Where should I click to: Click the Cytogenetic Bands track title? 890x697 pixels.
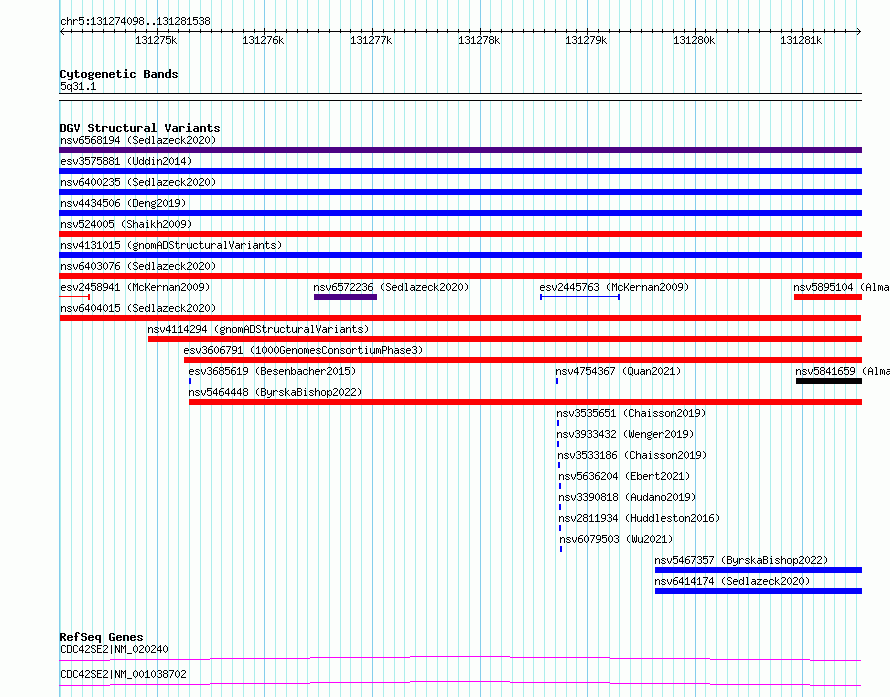(x=119, y=74)
